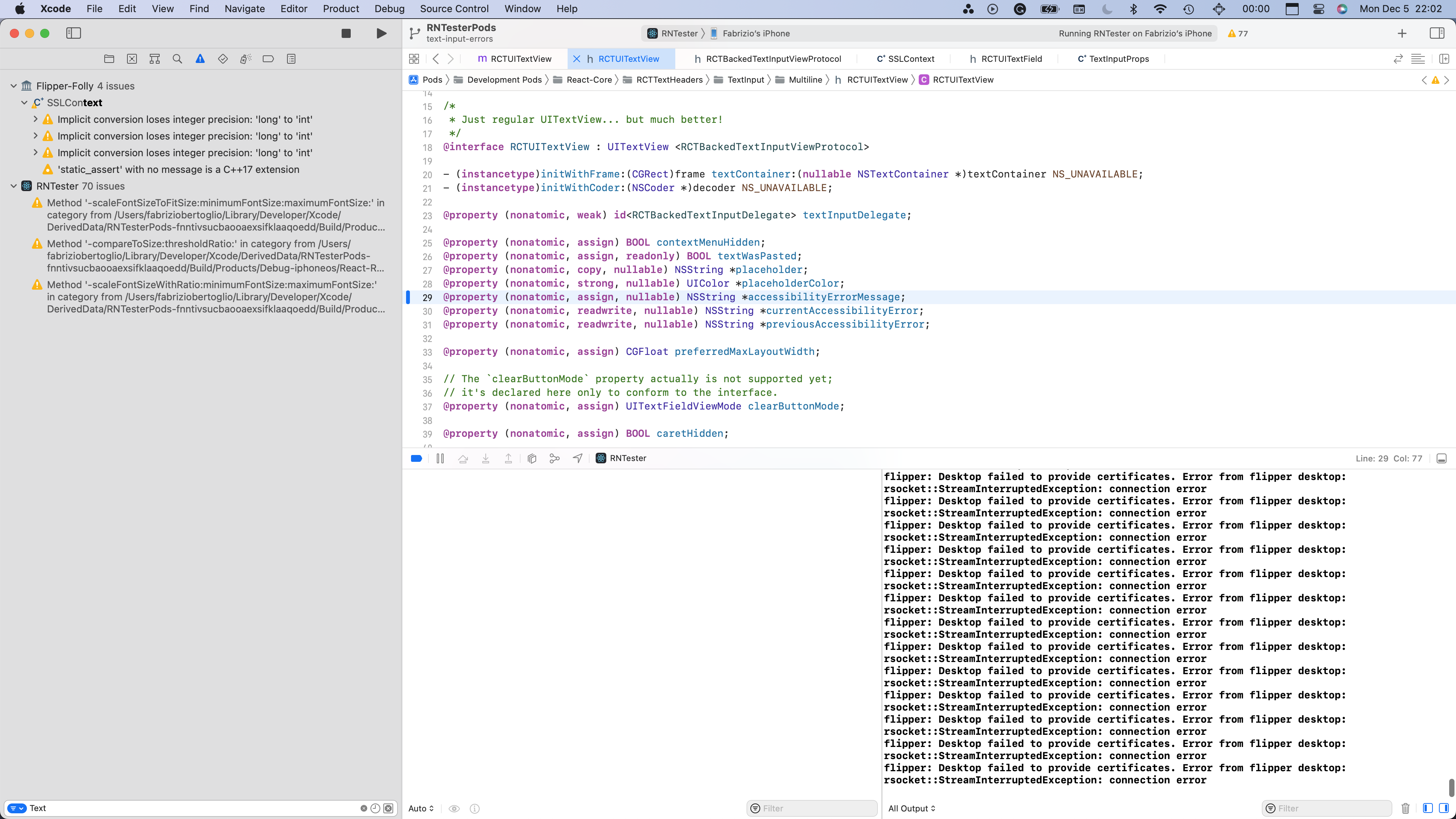Open the Product menu

(x=340, y=8)
